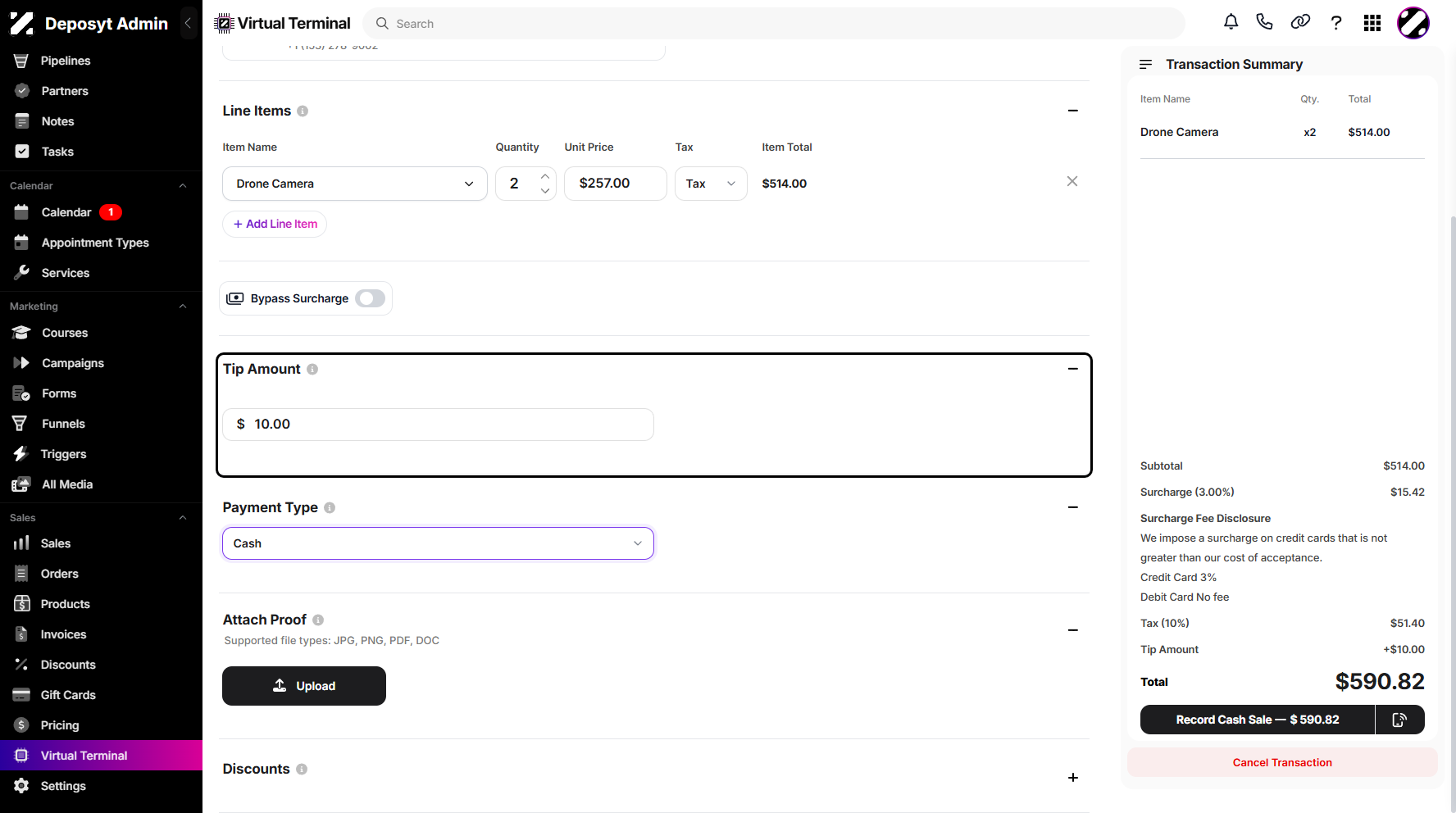This screenshot has width=1456, height=813.
Task: Collapse the Calendar sidebar group
Action: 183,186
